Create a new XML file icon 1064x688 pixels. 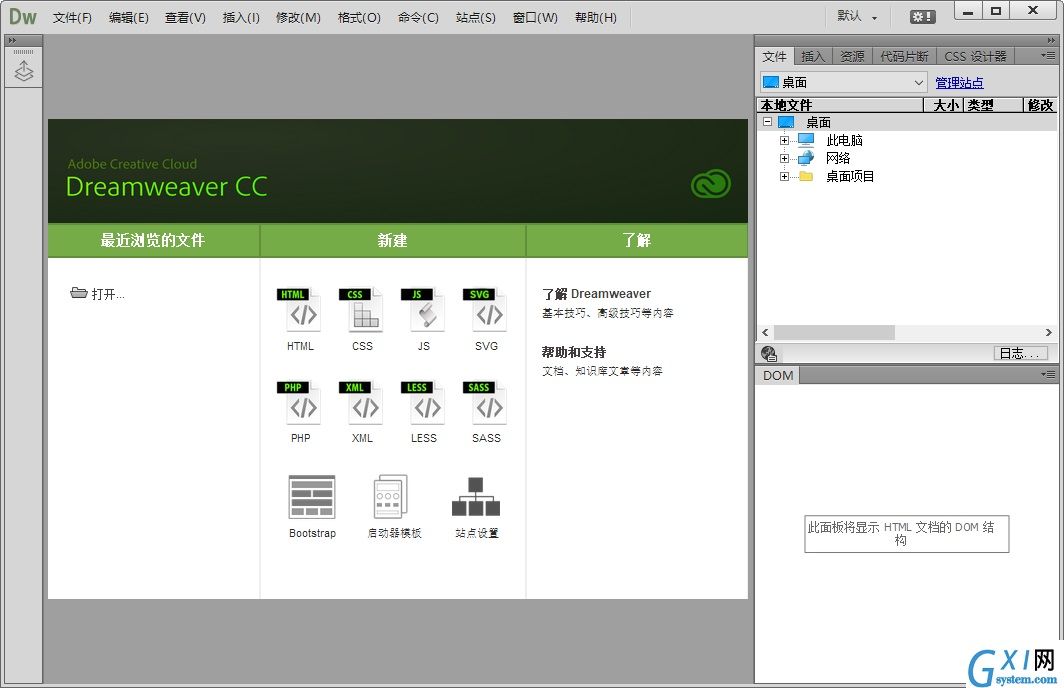pyautogui.click(x=361, y=403)
